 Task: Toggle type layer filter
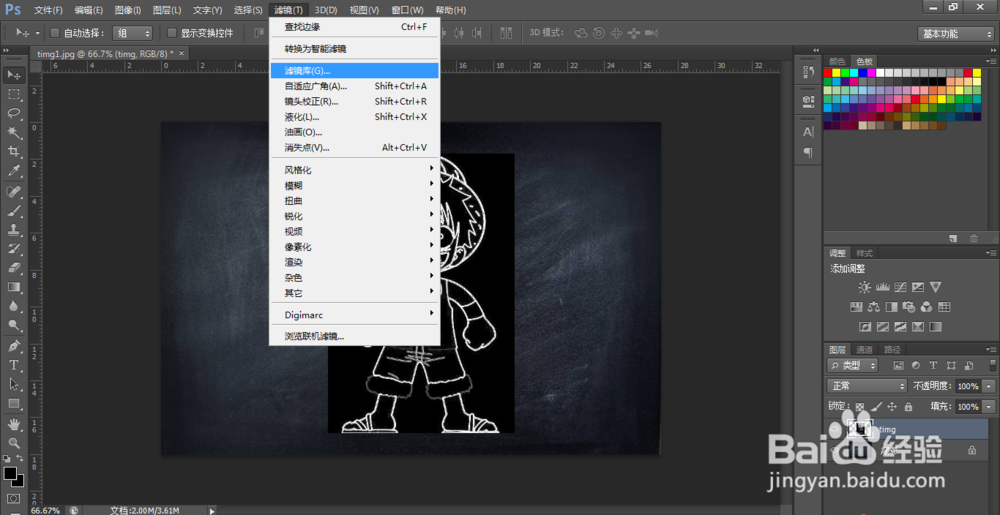coord(934,365)
